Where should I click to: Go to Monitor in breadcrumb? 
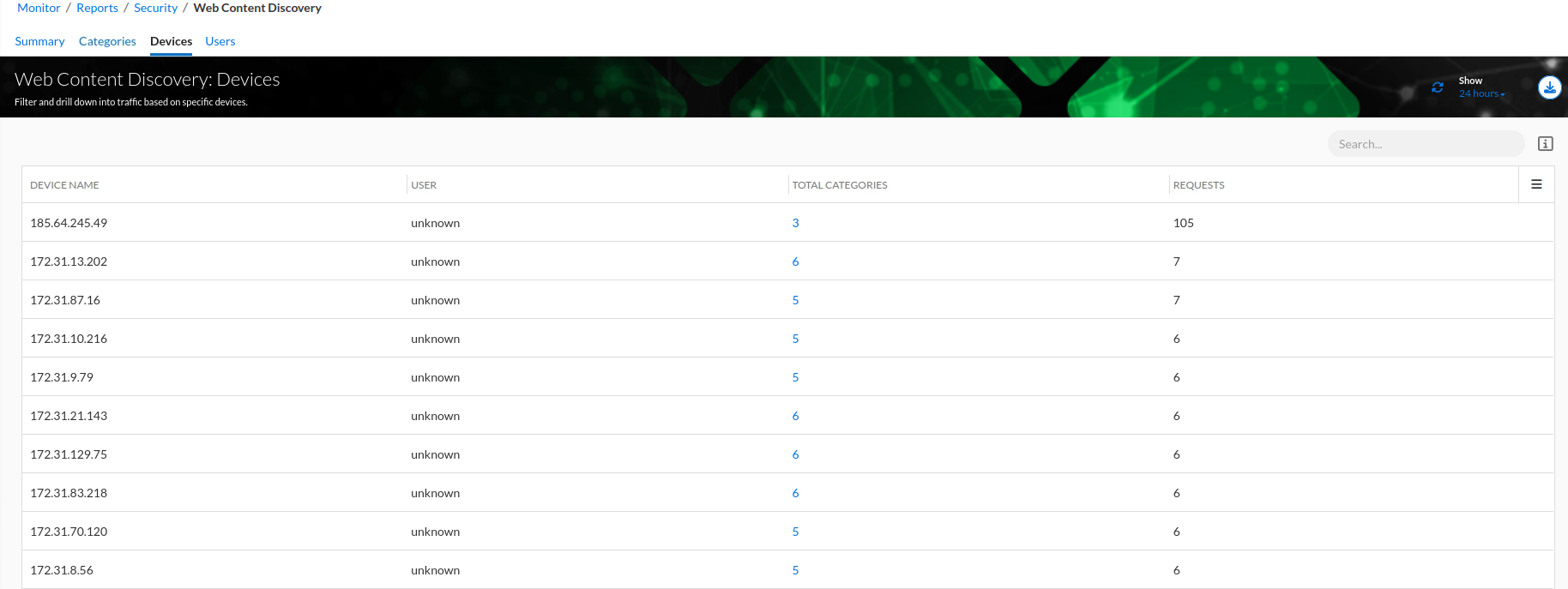(39, 8)
